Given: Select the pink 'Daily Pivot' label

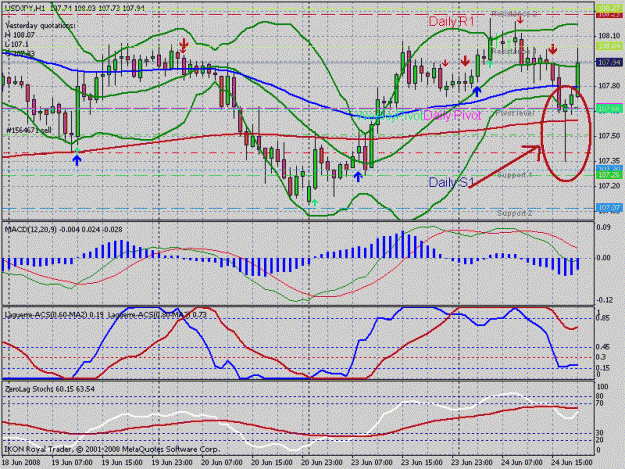Looking at the screenshot, I should pos(452,116).
